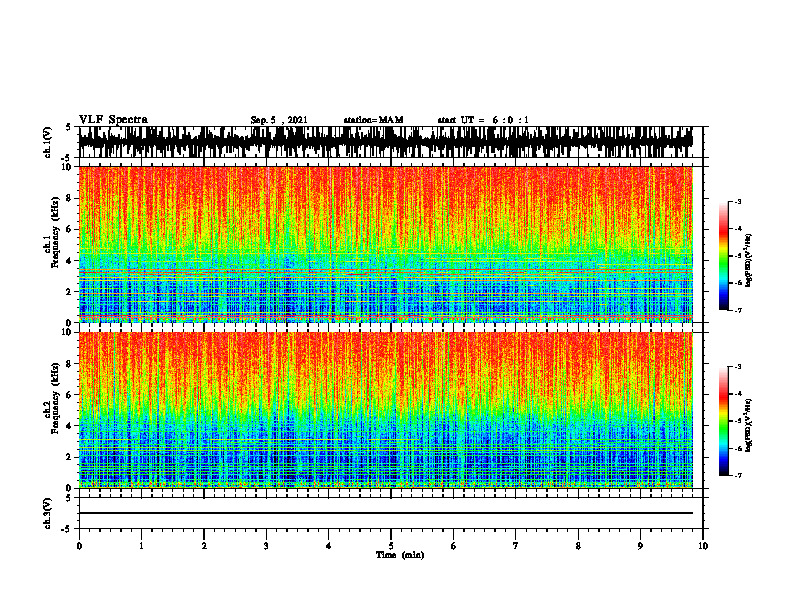
Task: Click the ch.1 color scale bar
Action: click(x=723, y=256)
